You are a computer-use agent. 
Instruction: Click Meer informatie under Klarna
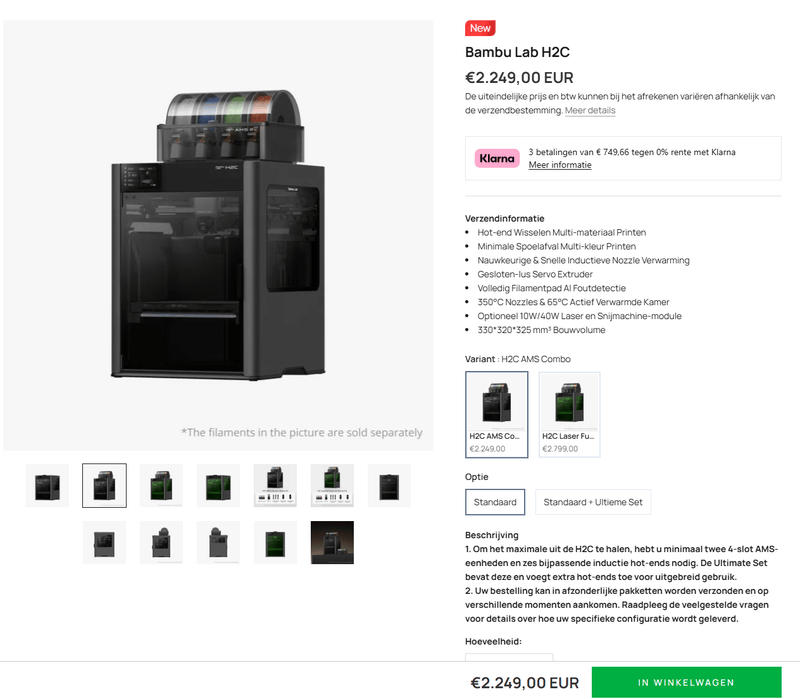pyautogui.click(x=559, y=165)
